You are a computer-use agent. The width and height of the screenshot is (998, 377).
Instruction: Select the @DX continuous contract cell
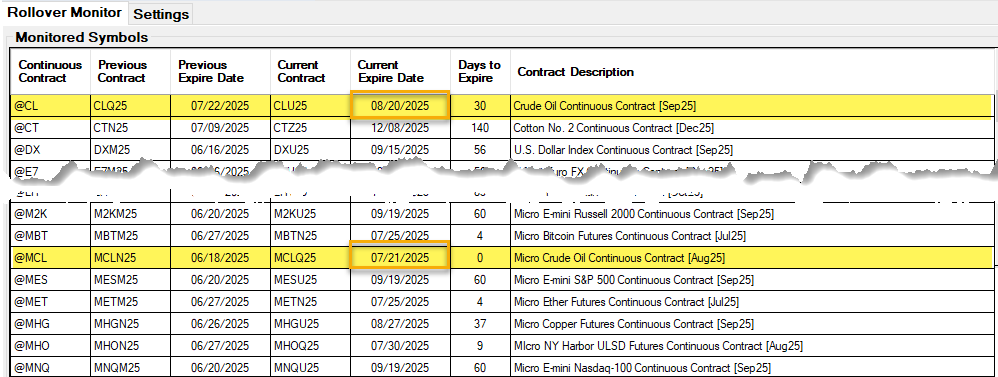tap(51, 150)
